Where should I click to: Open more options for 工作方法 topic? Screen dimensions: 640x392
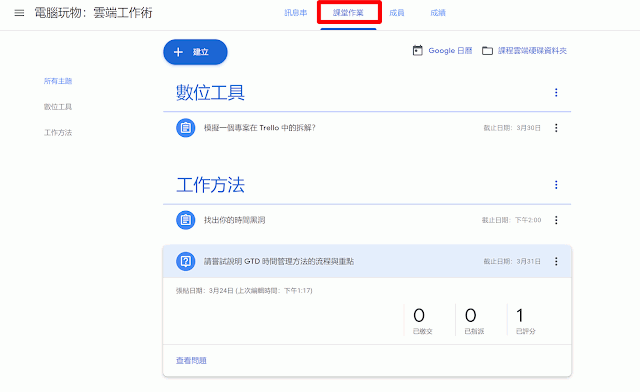tap(556, 185)
